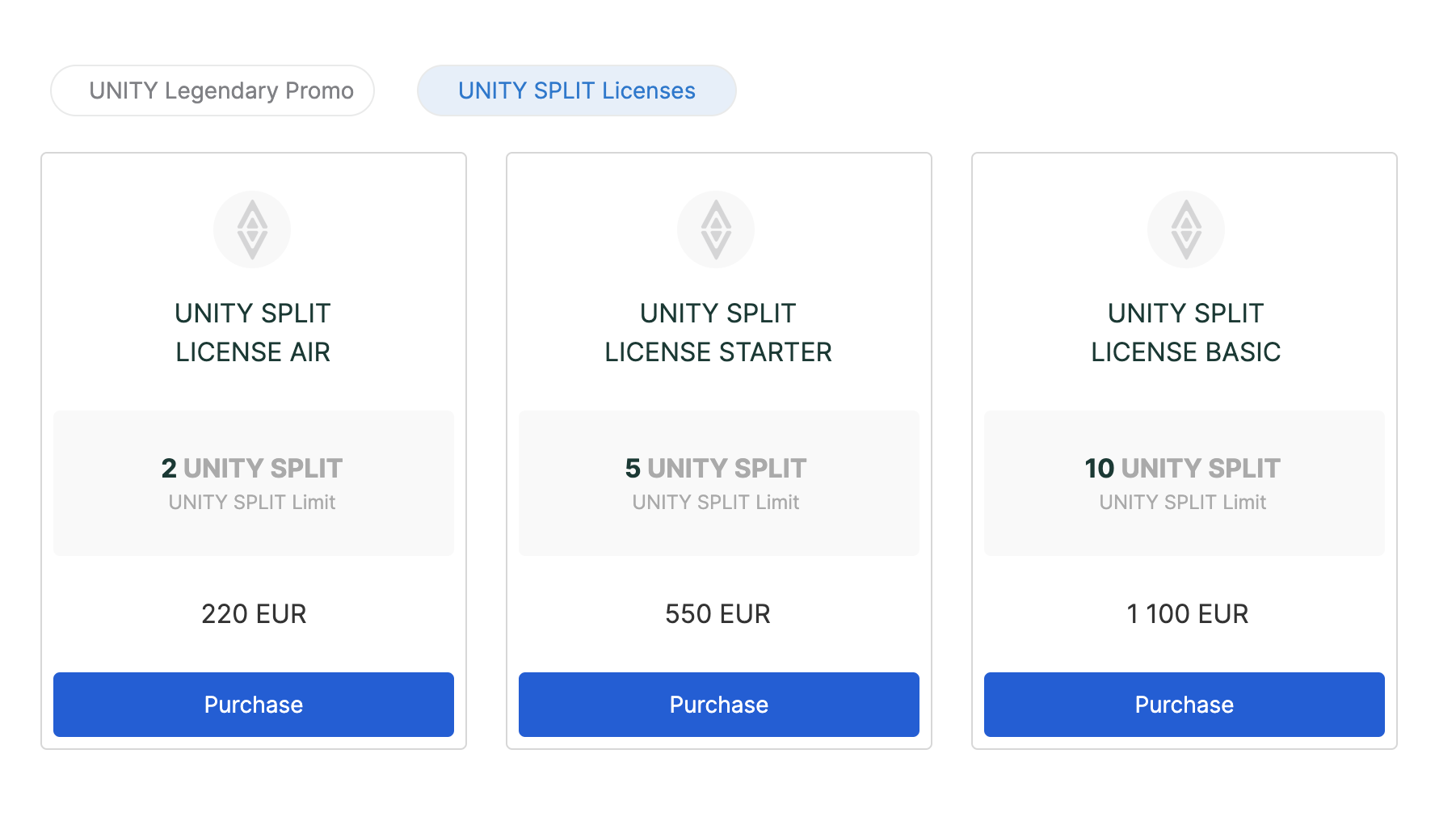Click the UNITY SPLIT LICENSE STARTER diamond icon
Screen dimensions: 1456x821
tap(716, 229)
